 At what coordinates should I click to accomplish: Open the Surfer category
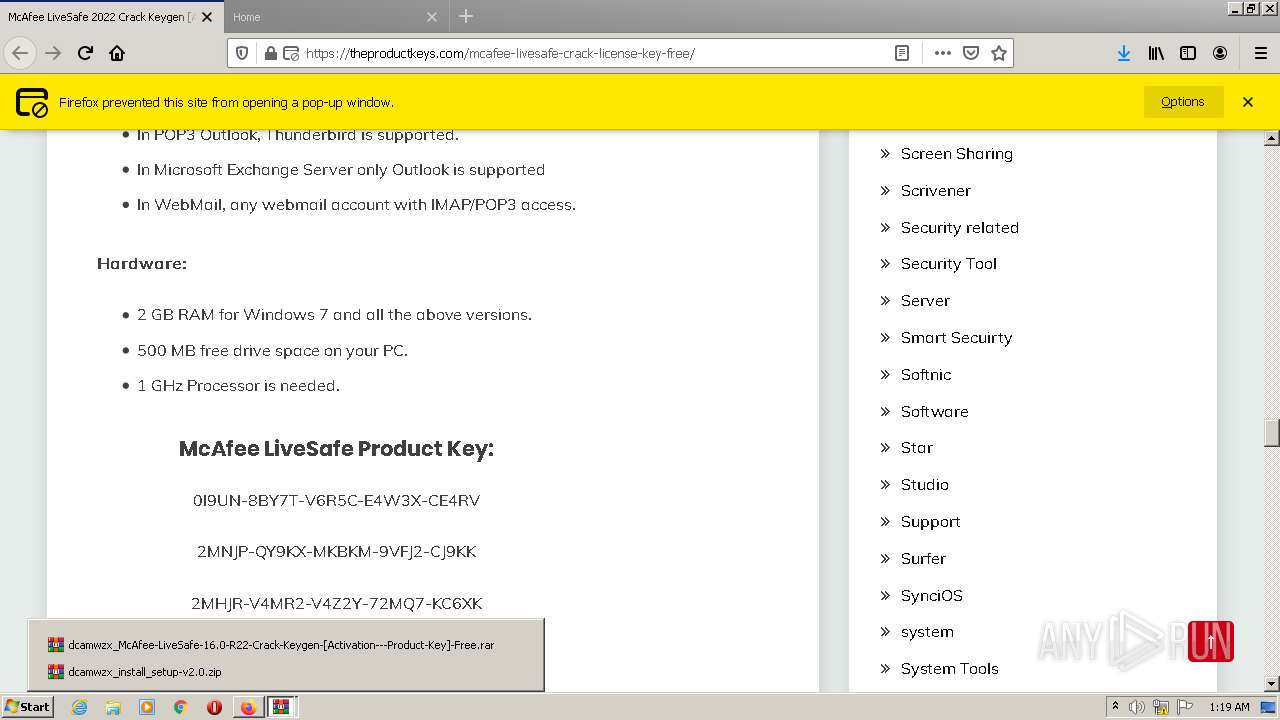[923, 559]
